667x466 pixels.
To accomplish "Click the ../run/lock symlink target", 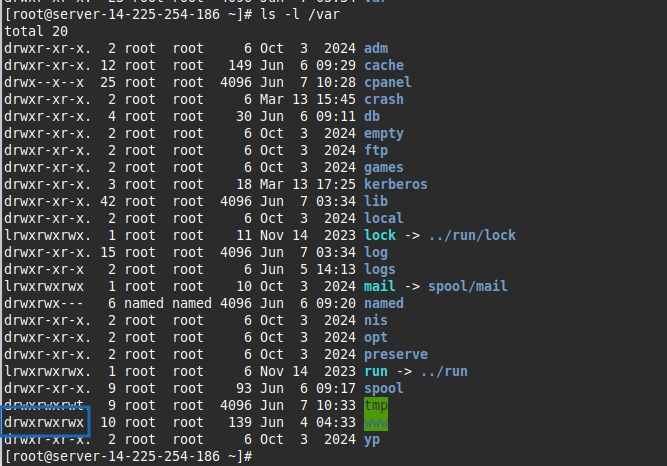I will point(470,235).
